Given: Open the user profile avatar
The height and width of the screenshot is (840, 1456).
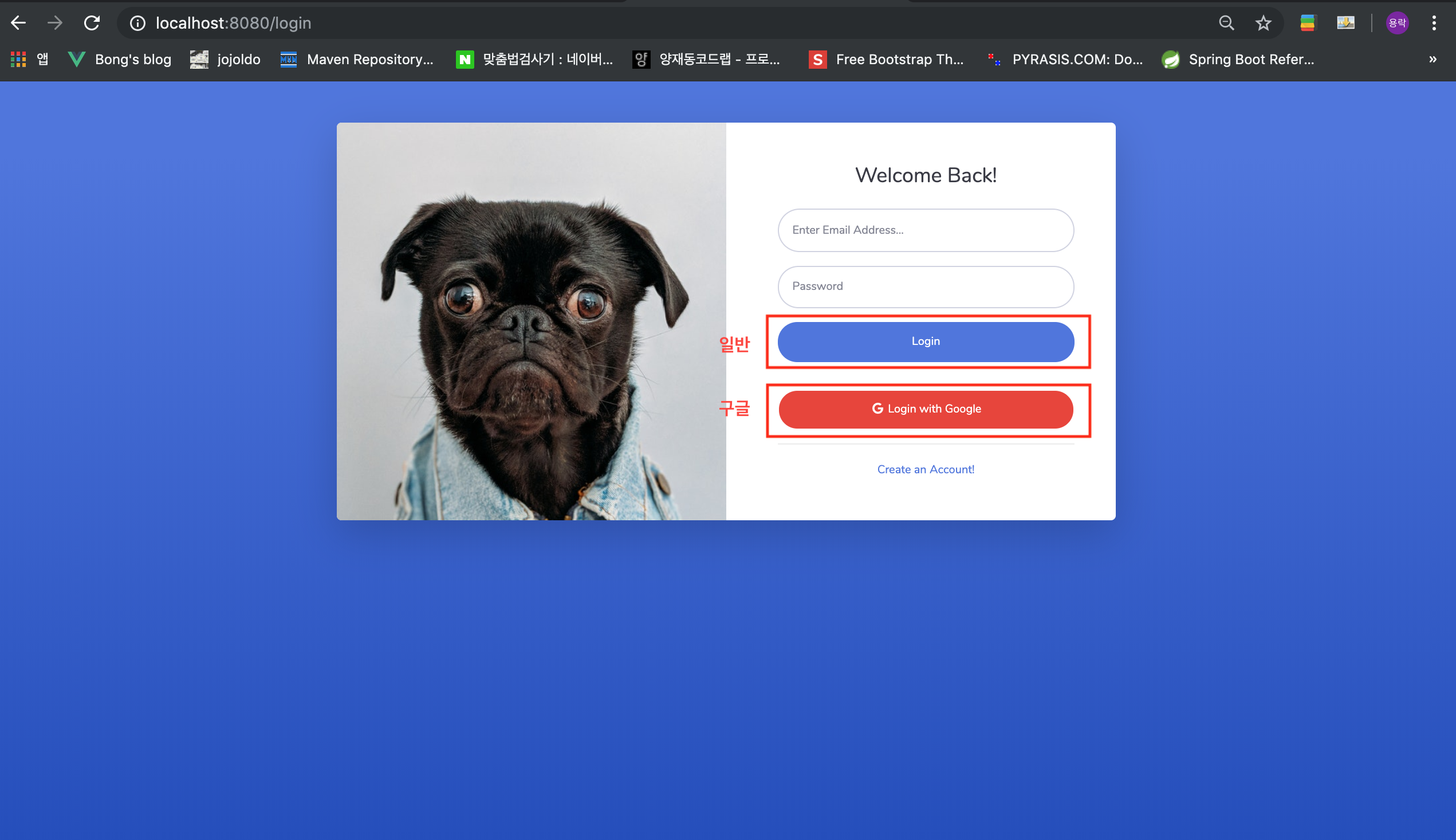Looking at the screenshot, I should pos(1396,23).
